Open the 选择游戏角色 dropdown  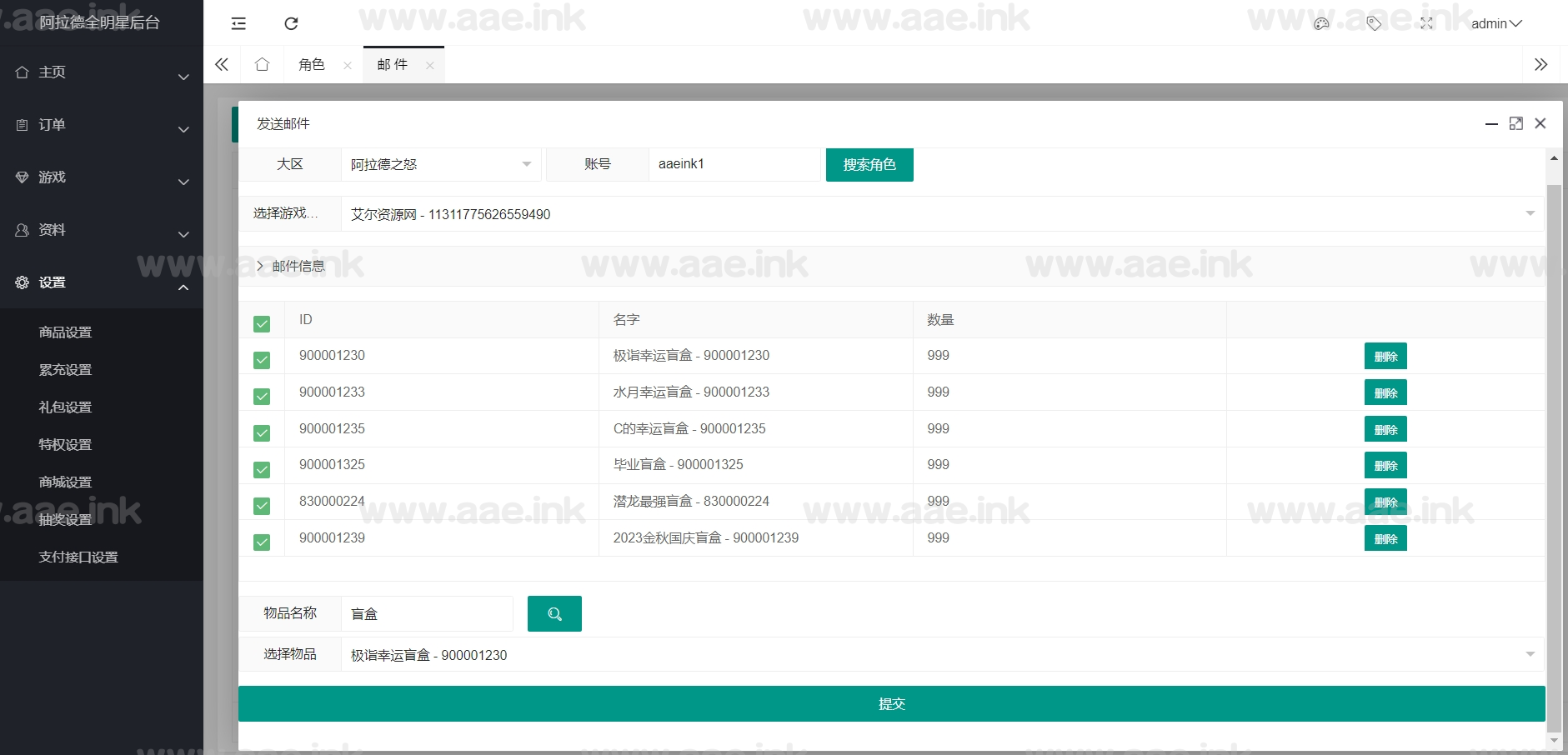pos(942,214)
